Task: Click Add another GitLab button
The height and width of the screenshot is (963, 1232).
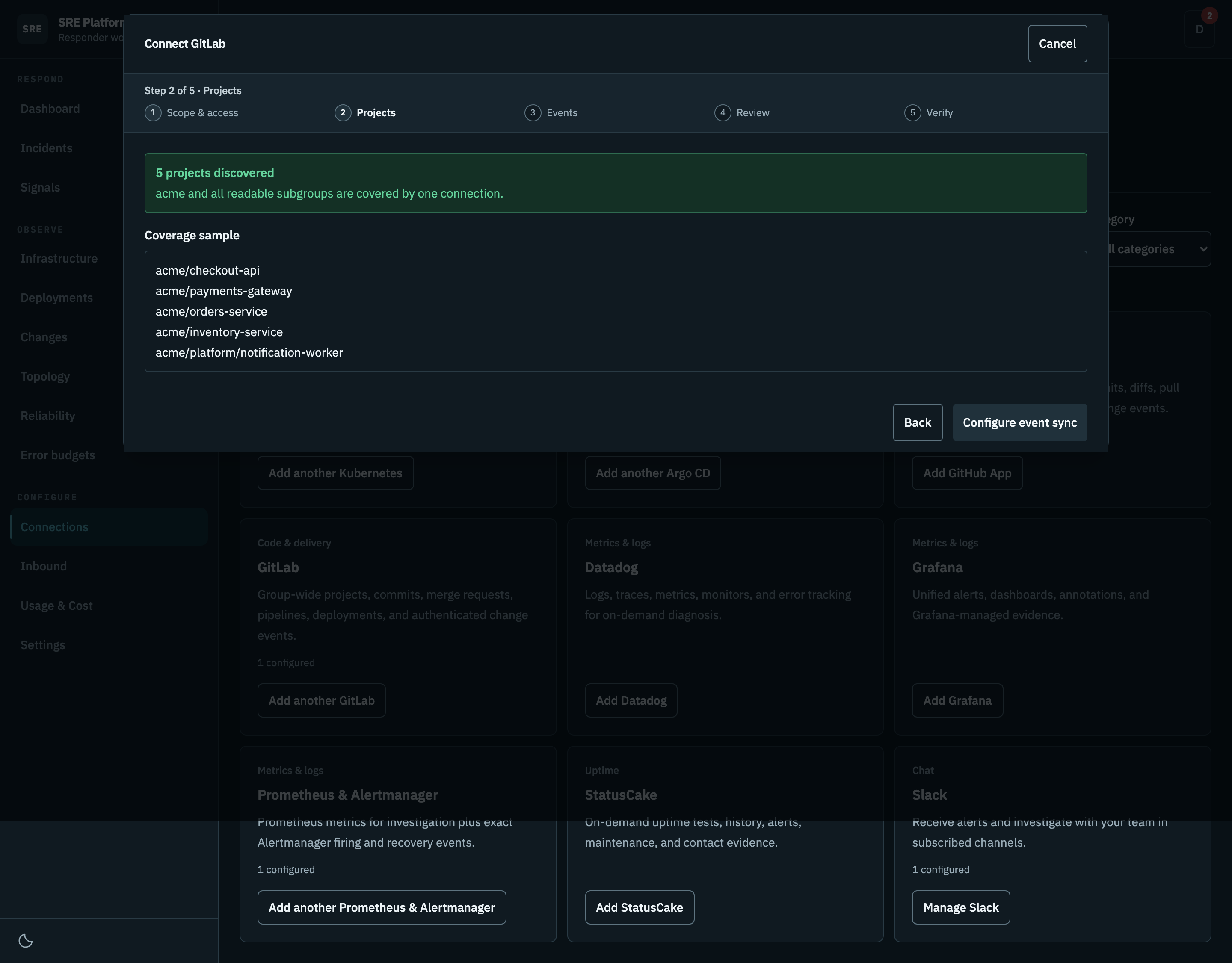Action: 322,700
